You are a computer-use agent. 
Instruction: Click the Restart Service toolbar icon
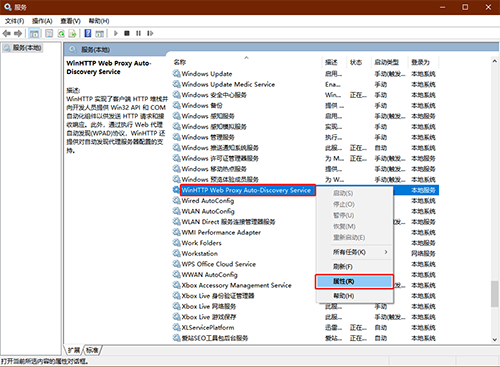[x=150, y=33]
